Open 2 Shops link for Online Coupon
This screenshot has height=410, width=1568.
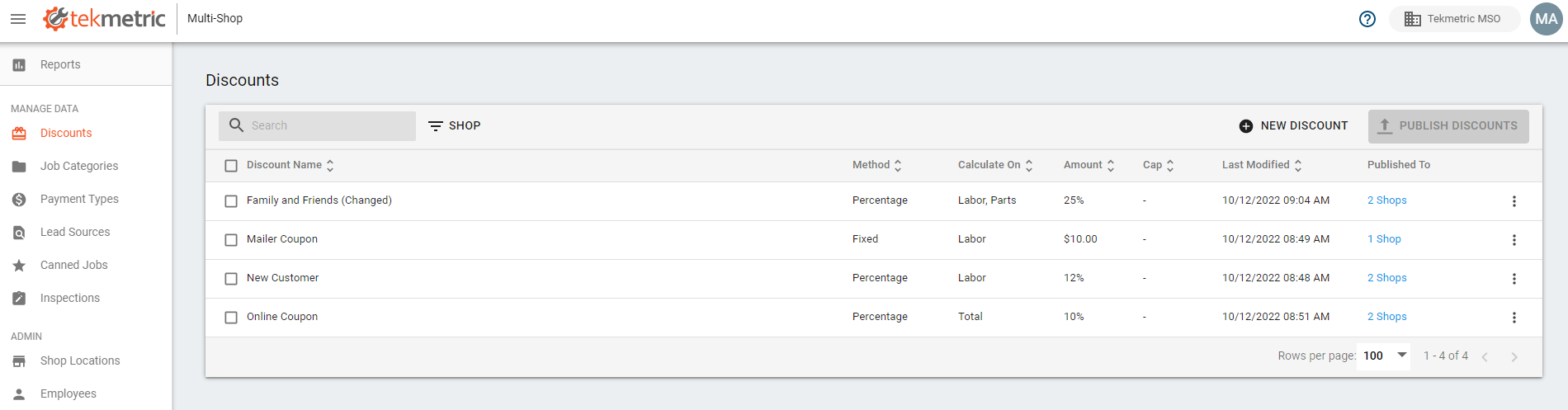coord(1386,317)
